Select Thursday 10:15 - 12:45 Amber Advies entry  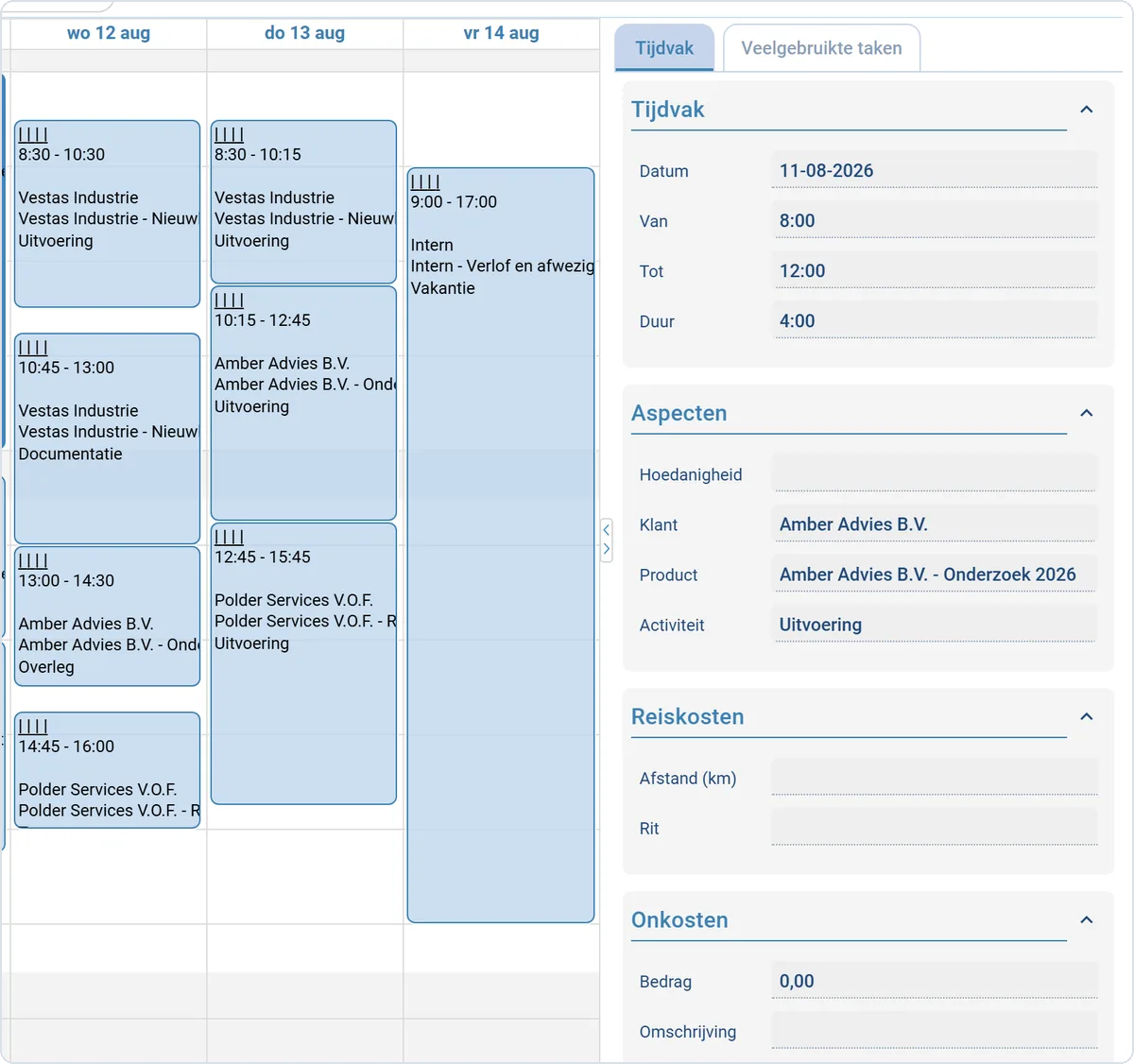(x=303, y=403)
